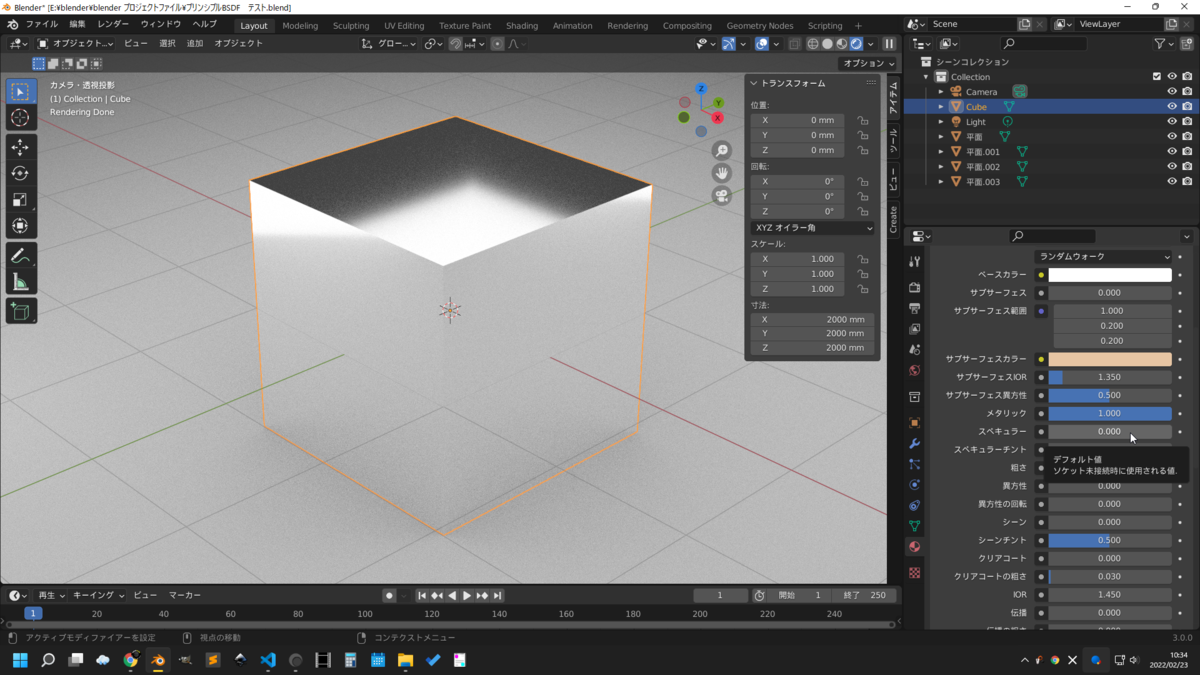Disable render camera icon for 平面.003
1200x675 pixels.
(x=1187, y=181)
